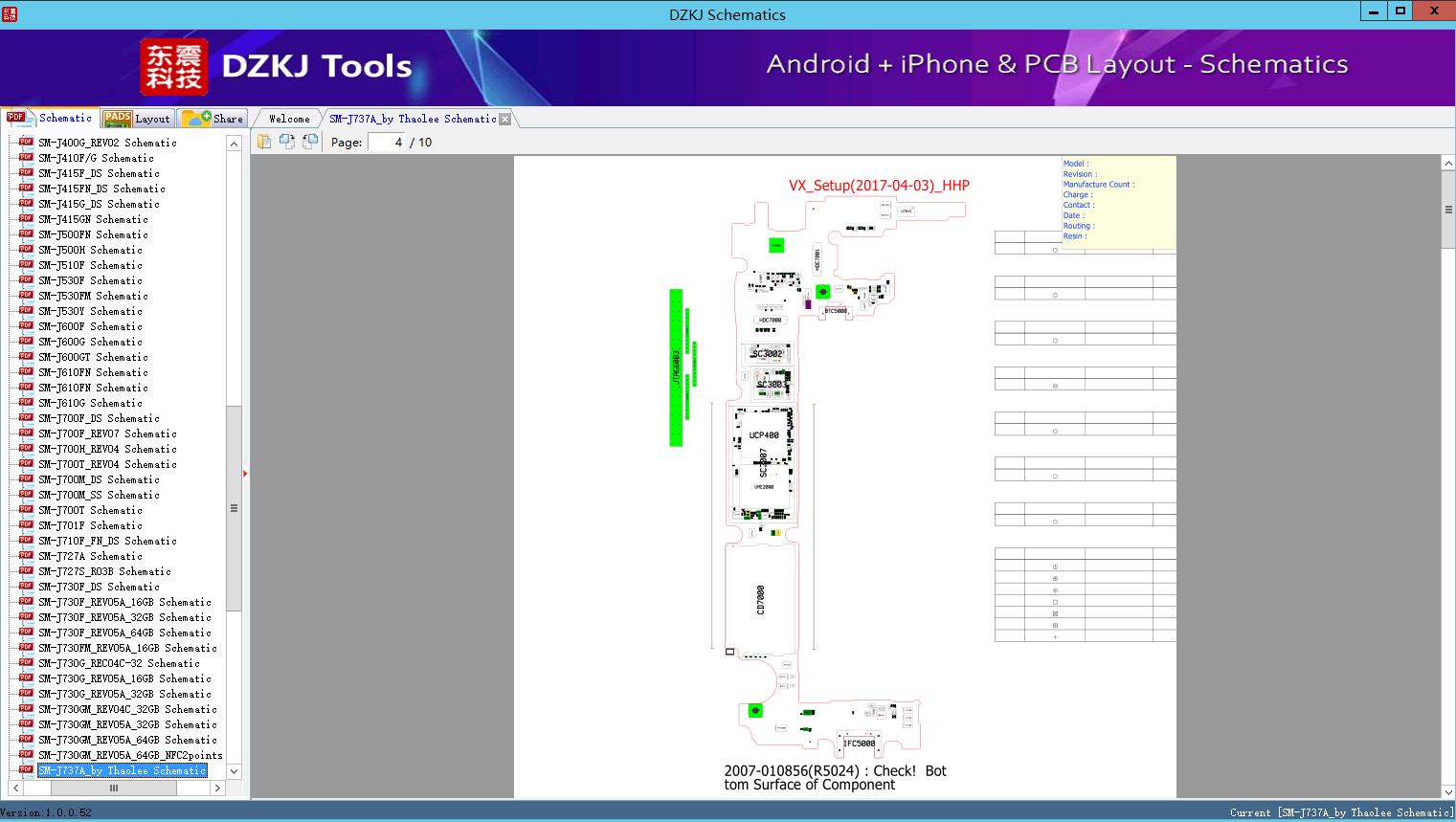Select highlighted SM-J737A_by Thaolee Schematic entry

(x=123, y=770)
